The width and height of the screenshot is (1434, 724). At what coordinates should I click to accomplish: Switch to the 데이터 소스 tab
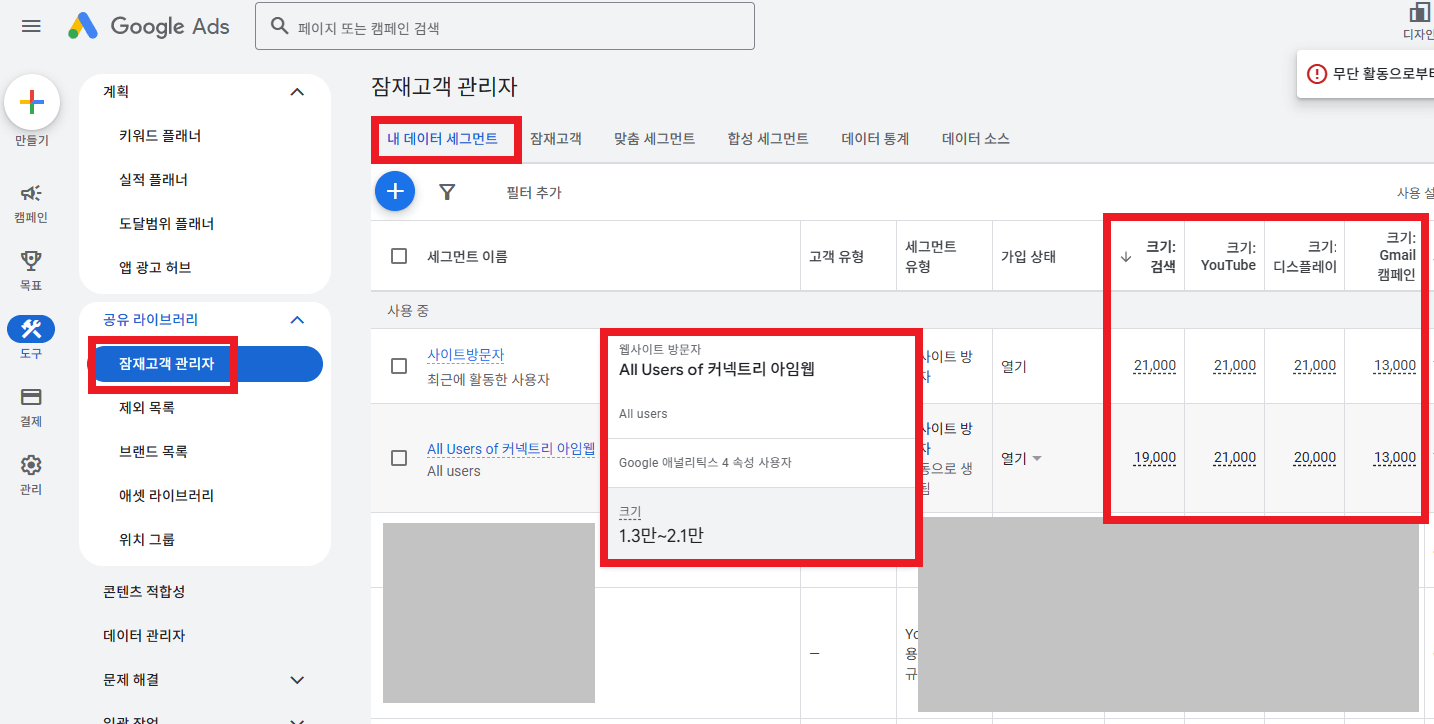[x=975, y=138]
